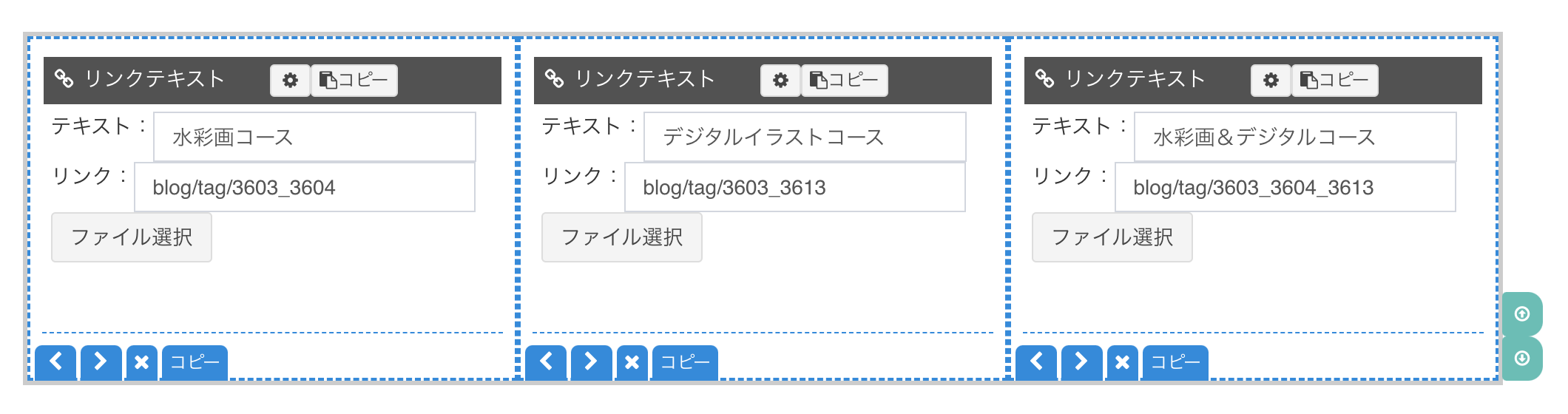This screenshot has height=414, width=1568.
Task: Copy the third リンクテキスト header block
Action: (1334, 80)
